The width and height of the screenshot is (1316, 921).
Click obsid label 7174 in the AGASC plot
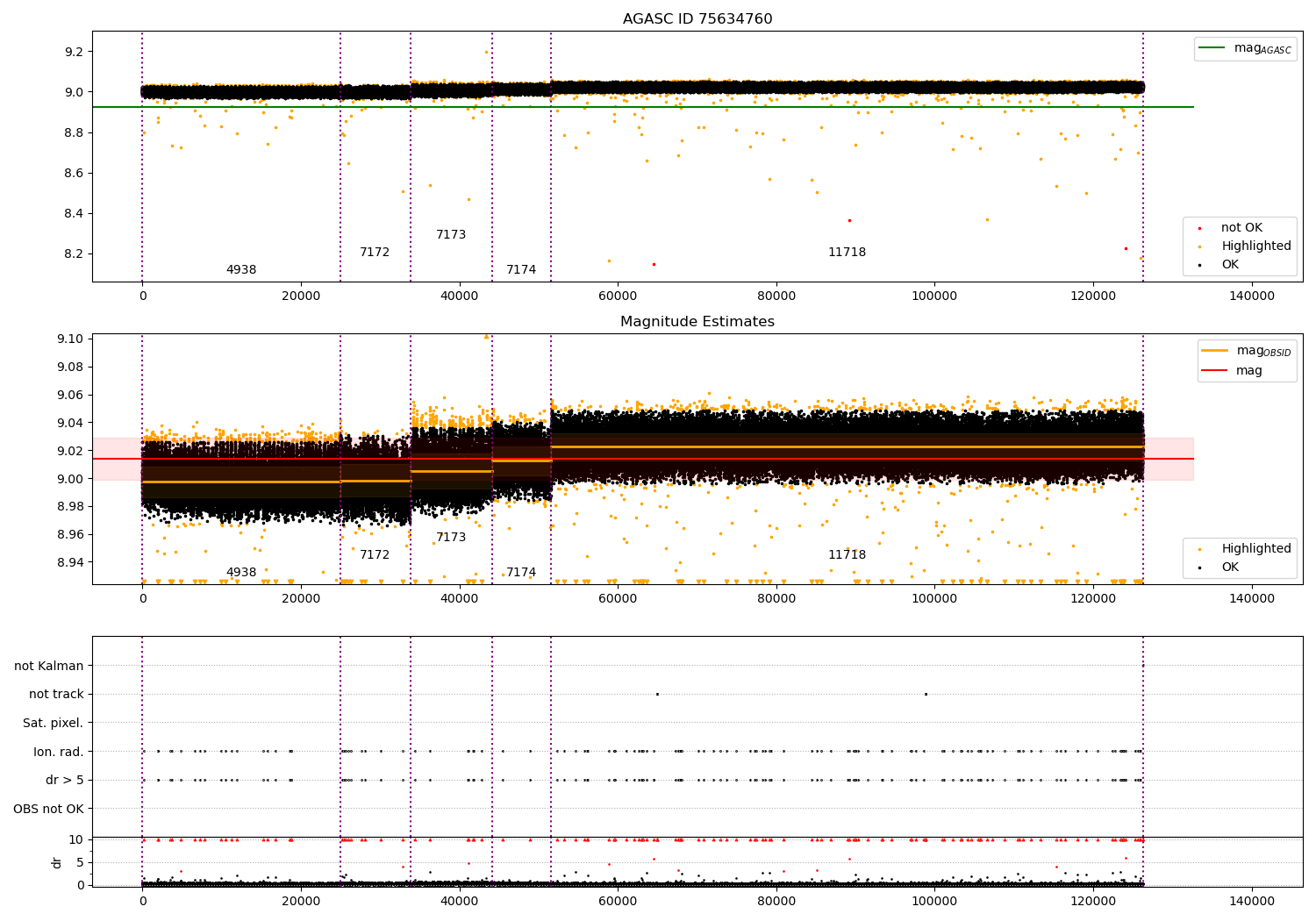[x=521, y=270]
